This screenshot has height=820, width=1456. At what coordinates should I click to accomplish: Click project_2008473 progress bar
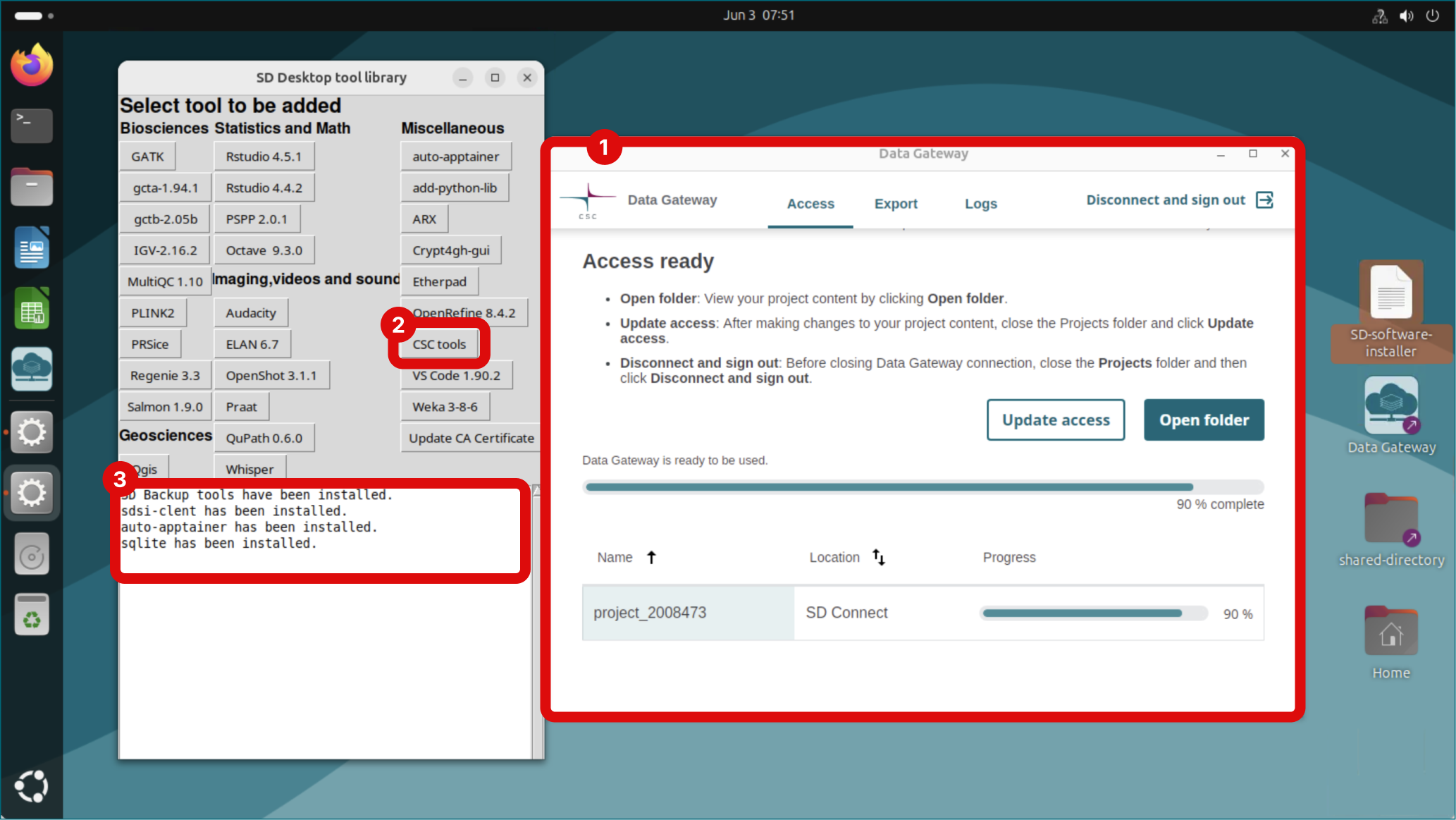pyautogui.click(x=1093, y=613)
